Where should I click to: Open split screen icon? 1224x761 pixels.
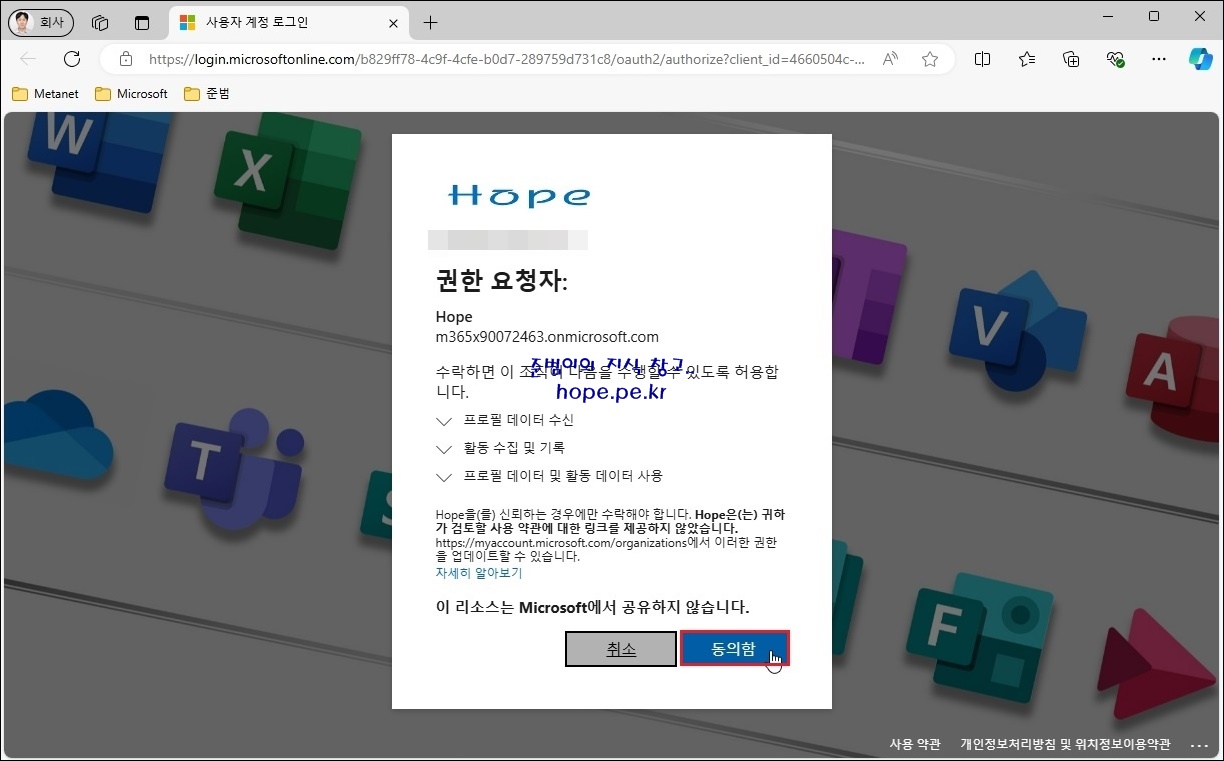[x=982, y=59]
